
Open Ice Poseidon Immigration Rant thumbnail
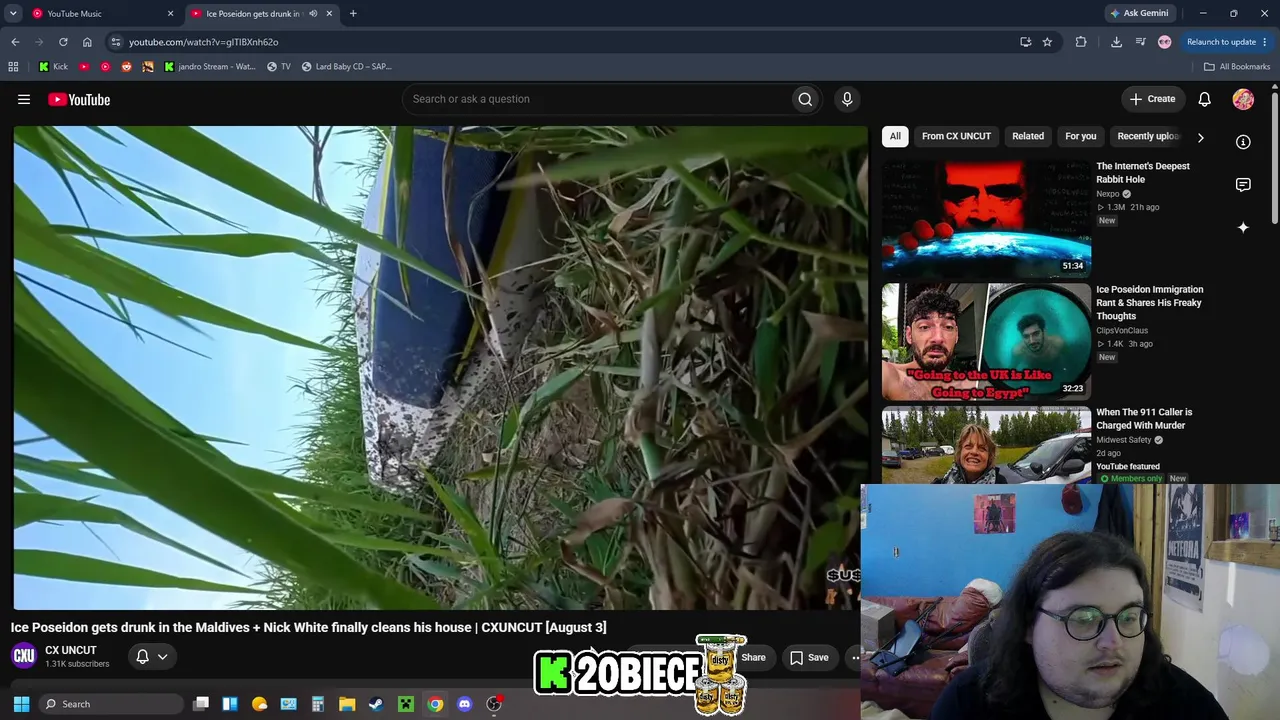[986, 341]
